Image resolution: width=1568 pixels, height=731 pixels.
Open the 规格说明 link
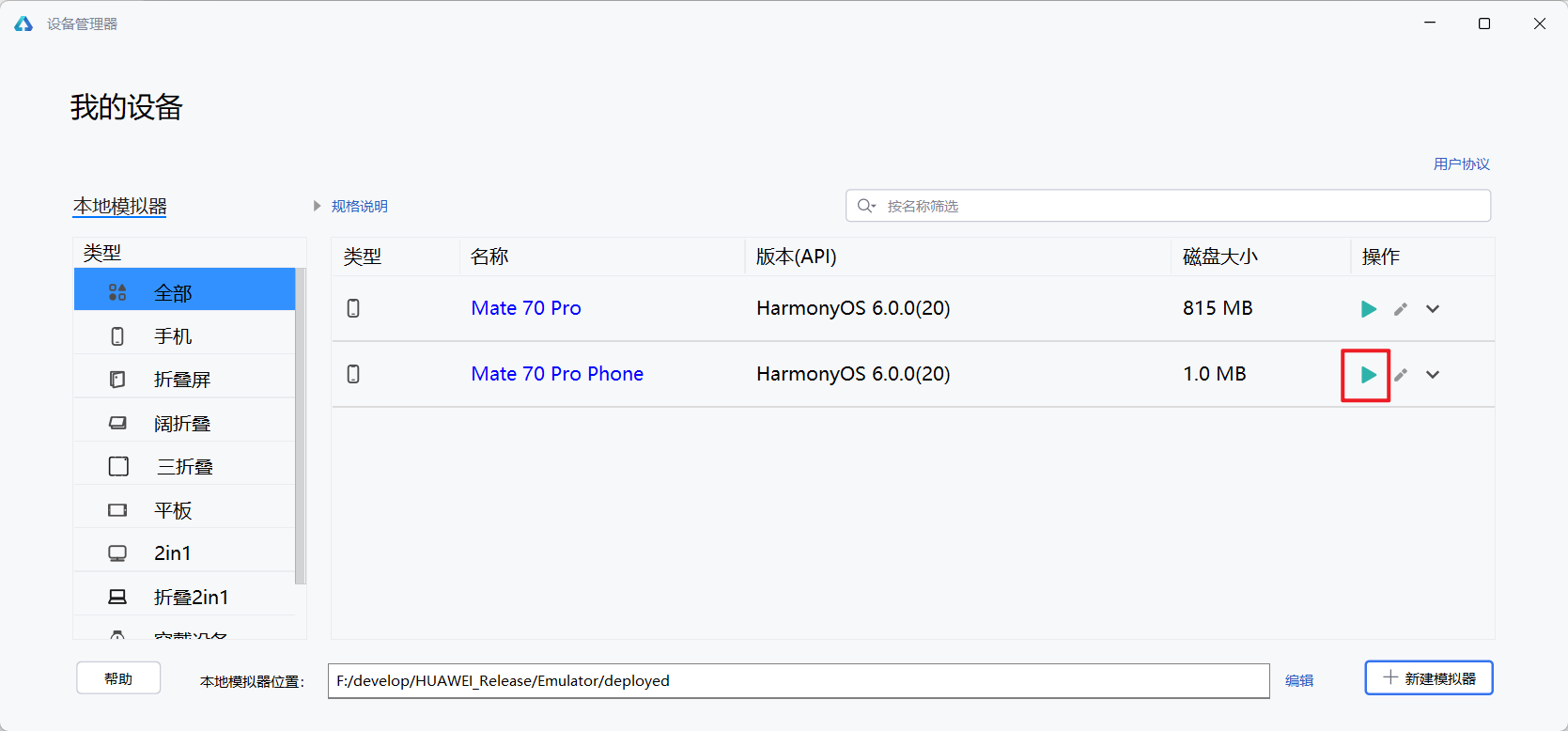click(x=359, y=206)
